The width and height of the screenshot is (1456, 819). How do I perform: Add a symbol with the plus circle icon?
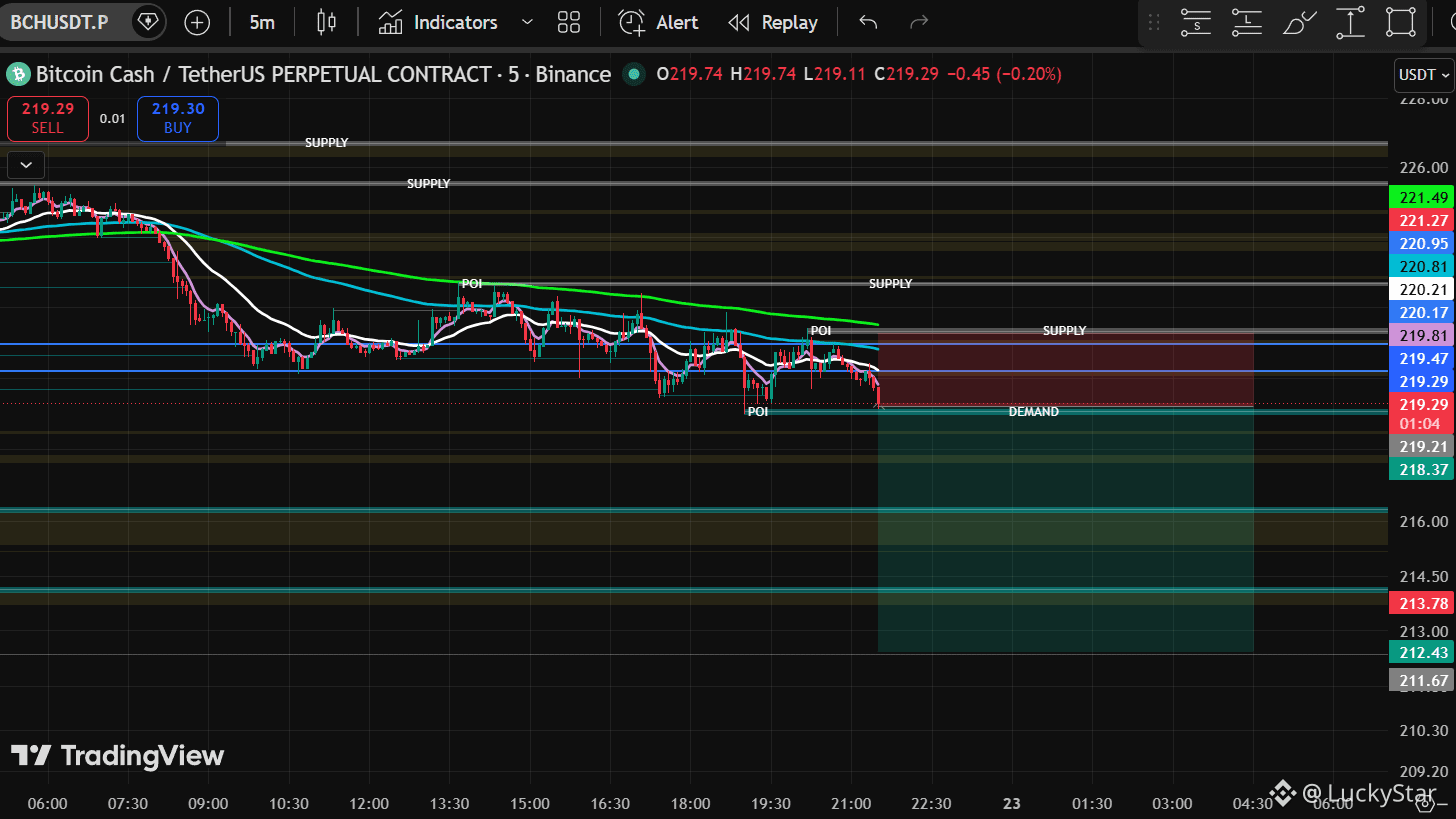pyautogui.click(x=197, y=22)
